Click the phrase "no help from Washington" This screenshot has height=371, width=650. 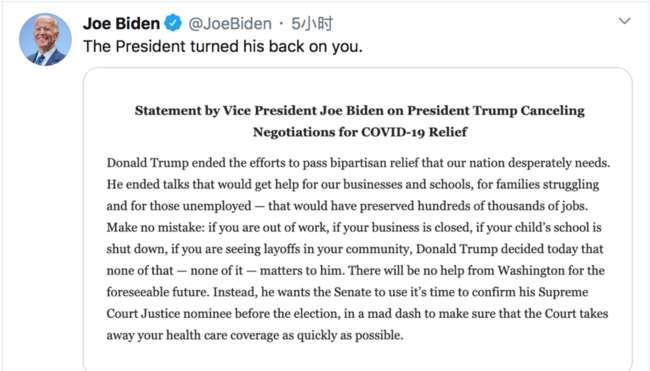(x=493, y=271)
